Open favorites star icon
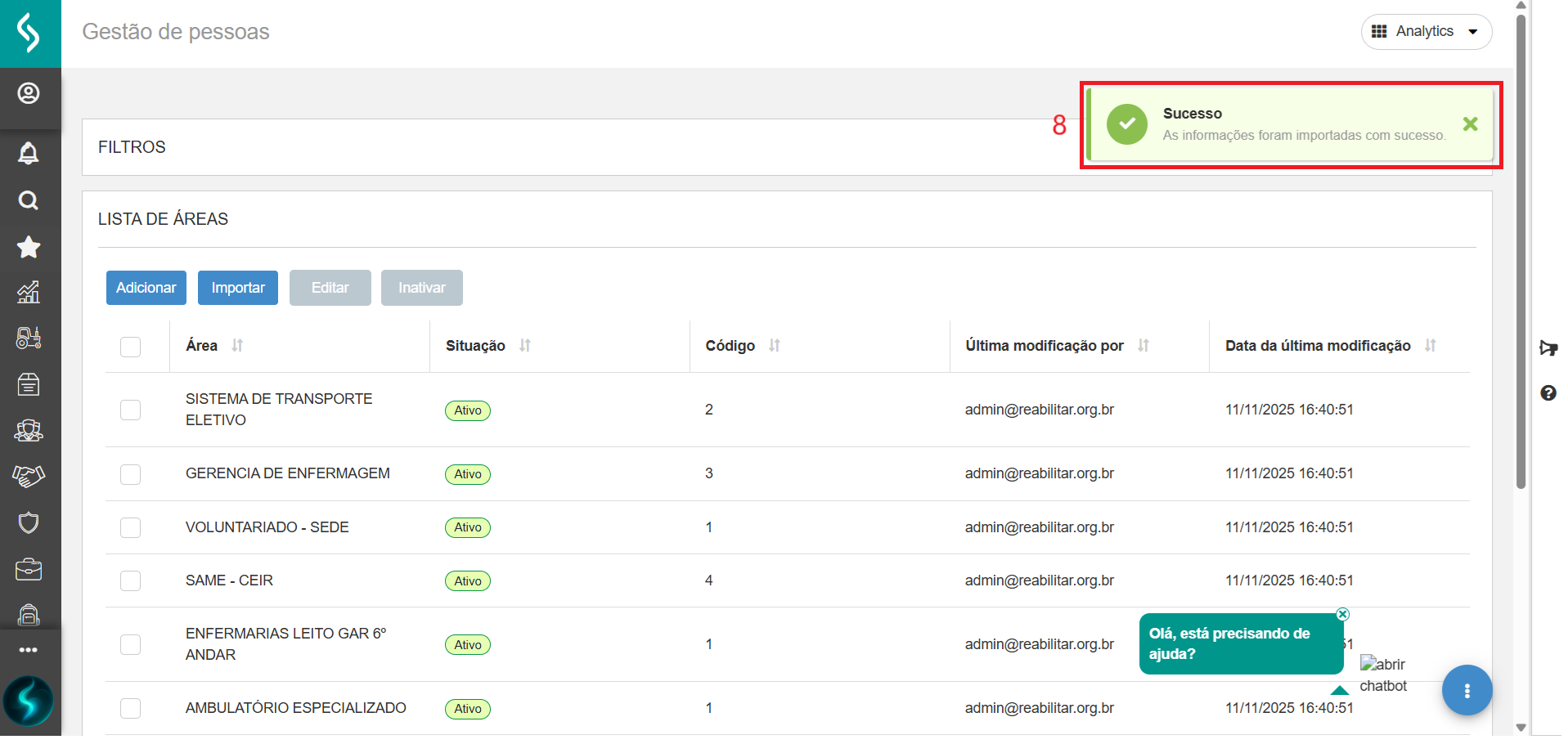 (x=29, y=247)
